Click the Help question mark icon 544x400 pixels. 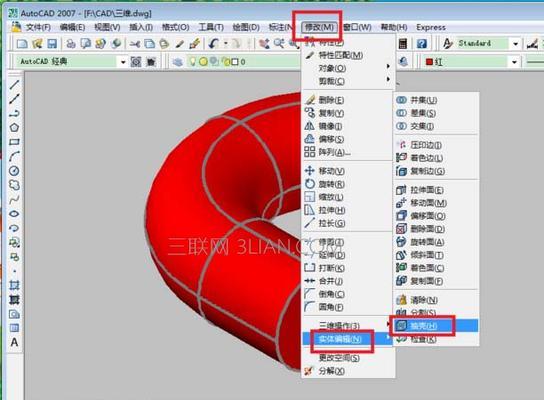[x=422, y=44]
